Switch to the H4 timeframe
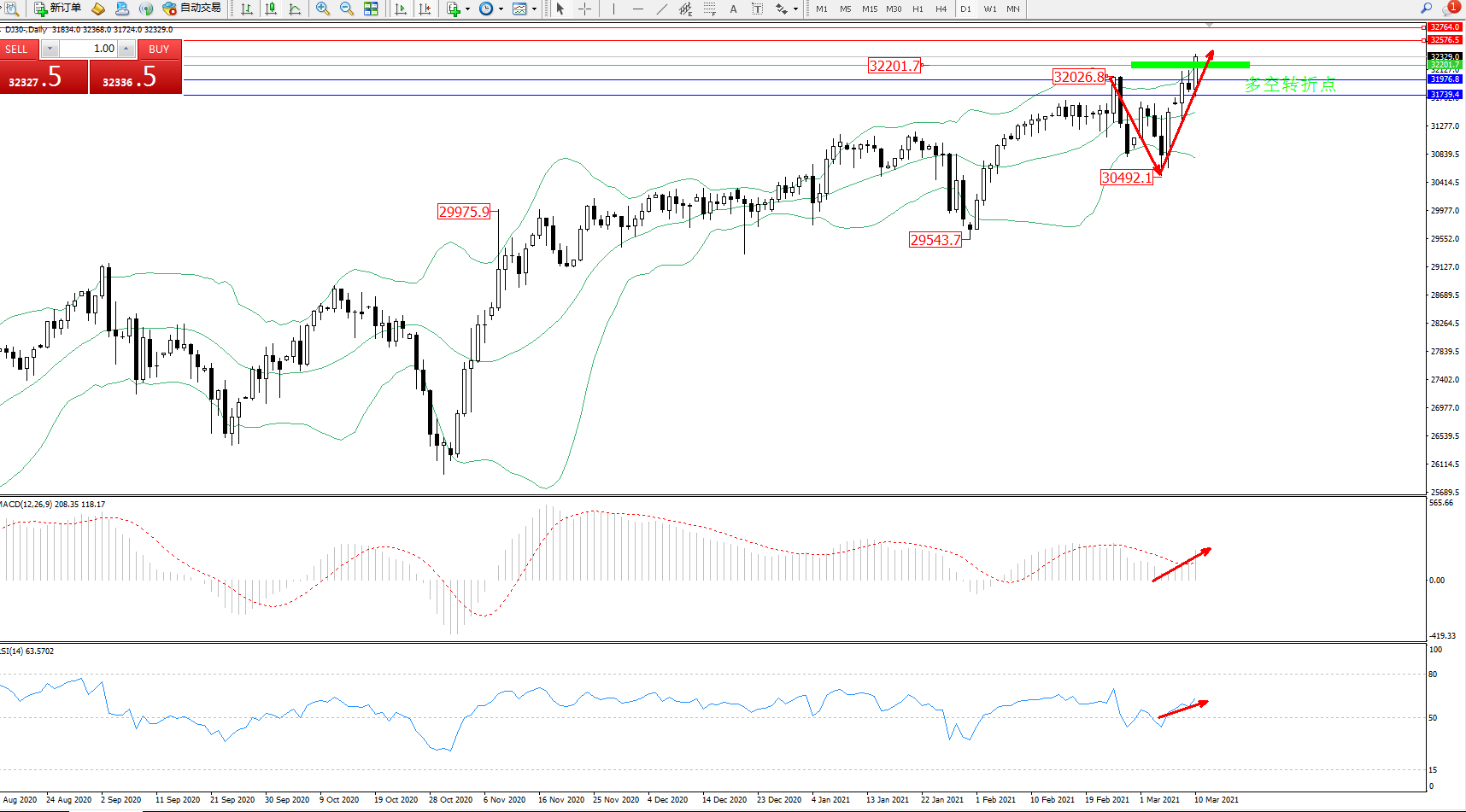Image resolution: width=1466 pixels, height=812 pixels. (941, 9)
